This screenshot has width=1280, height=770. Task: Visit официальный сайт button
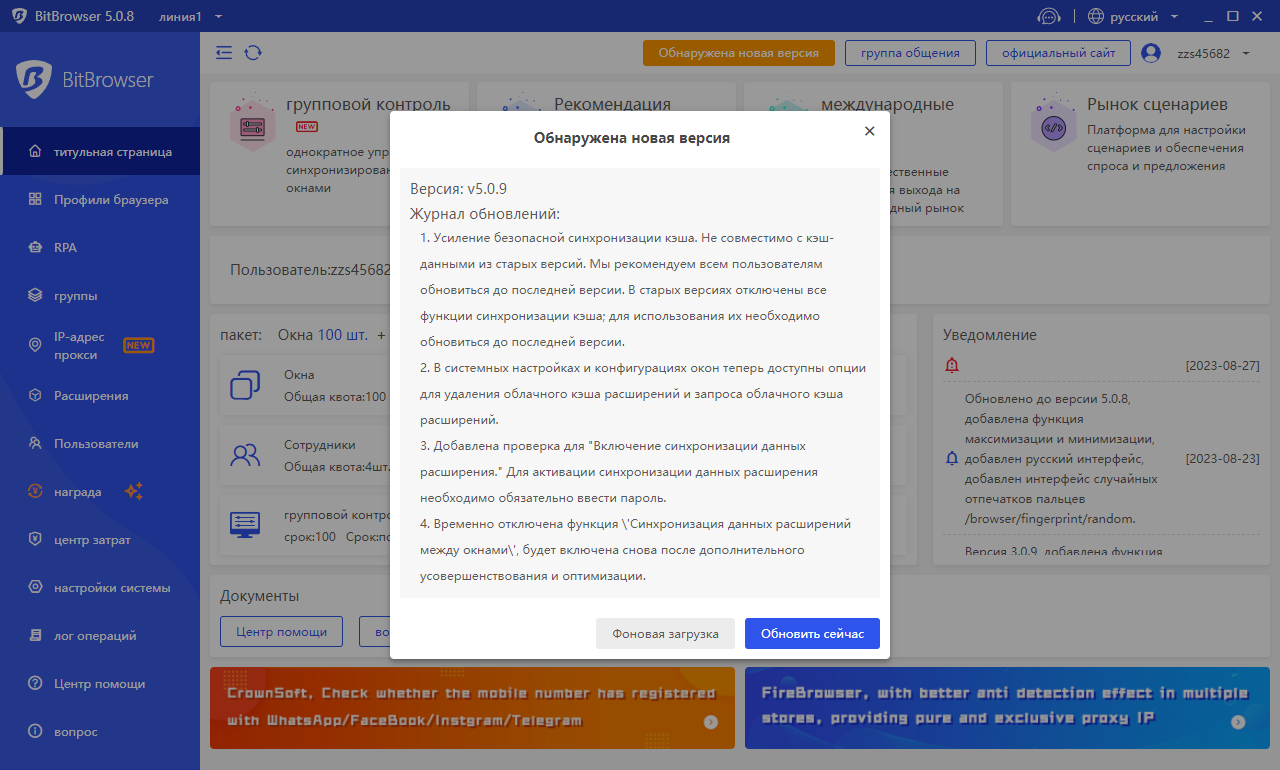click(1058, 53)
